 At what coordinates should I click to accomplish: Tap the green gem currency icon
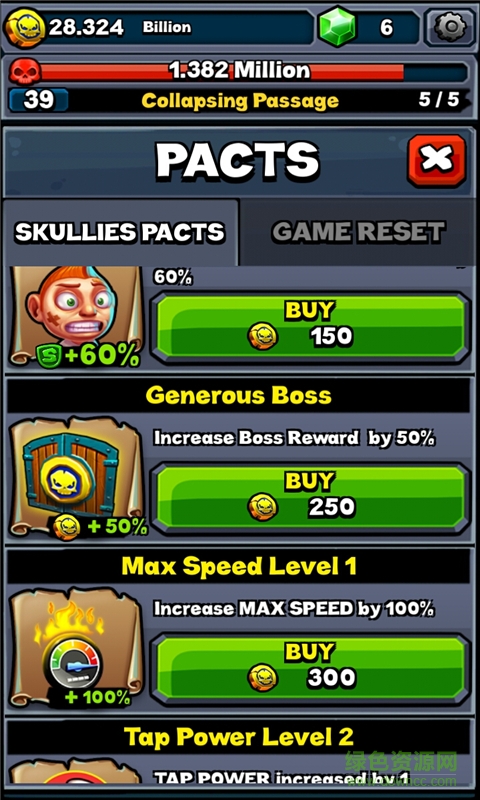coord(337,28)
